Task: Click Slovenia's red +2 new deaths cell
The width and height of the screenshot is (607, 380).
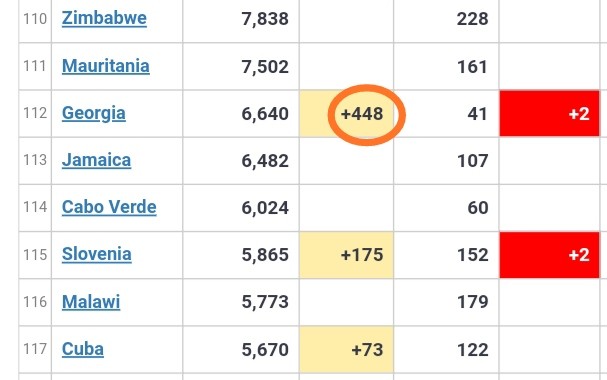Action: tap(549, 255)
